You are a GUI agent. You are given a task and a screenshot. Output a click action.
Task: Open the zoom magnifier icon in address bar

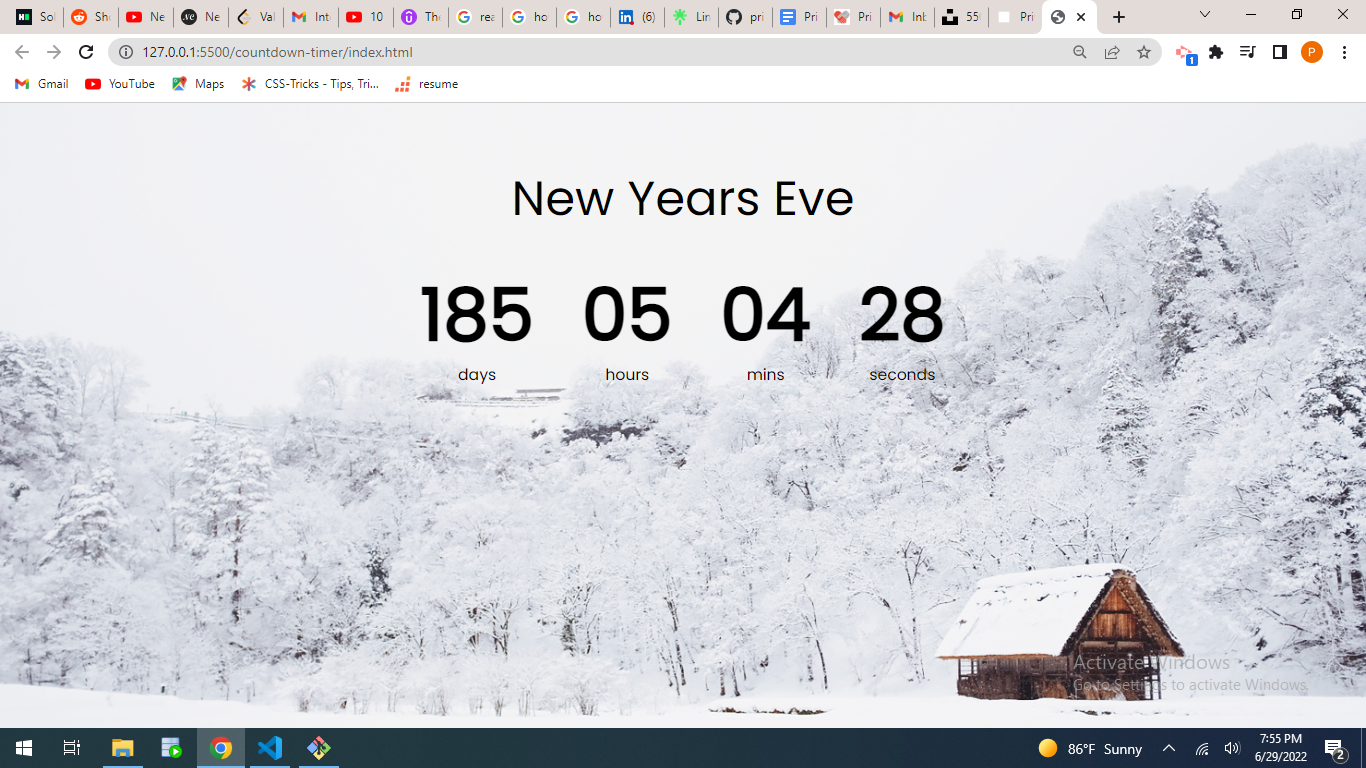1080,52
